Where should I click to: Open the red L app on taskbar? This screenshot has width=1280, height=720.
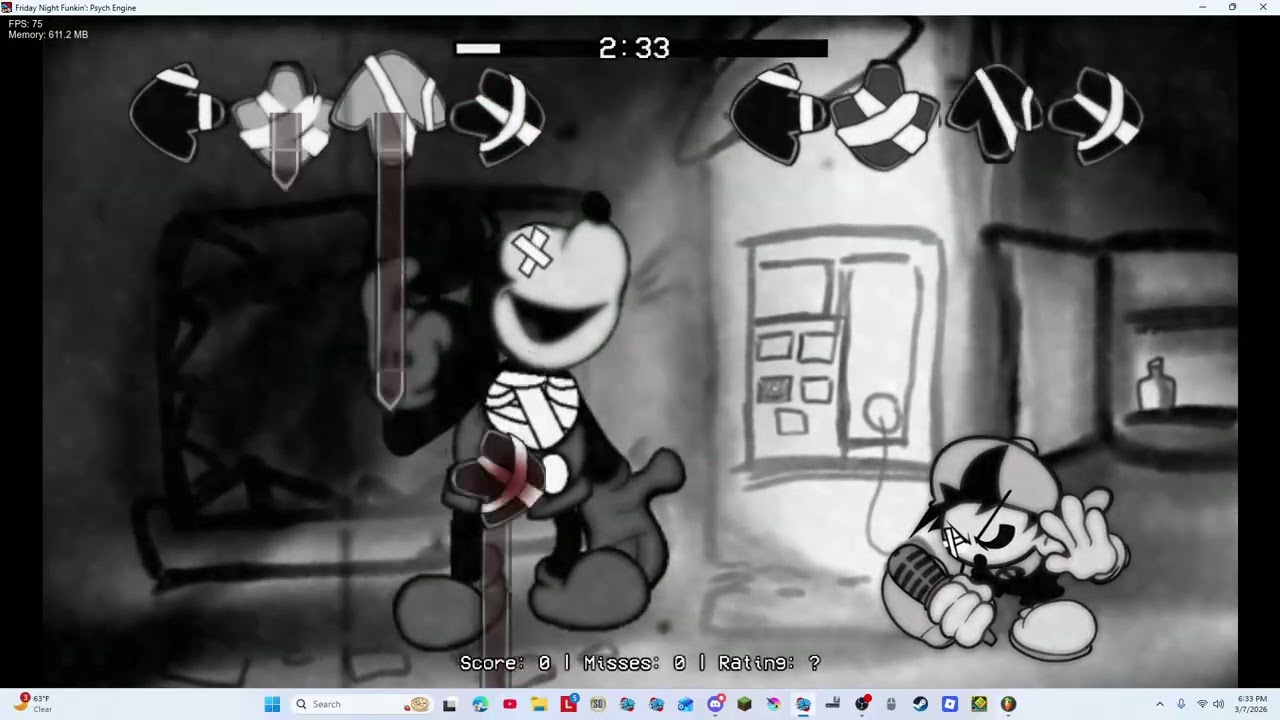(568, 704)
